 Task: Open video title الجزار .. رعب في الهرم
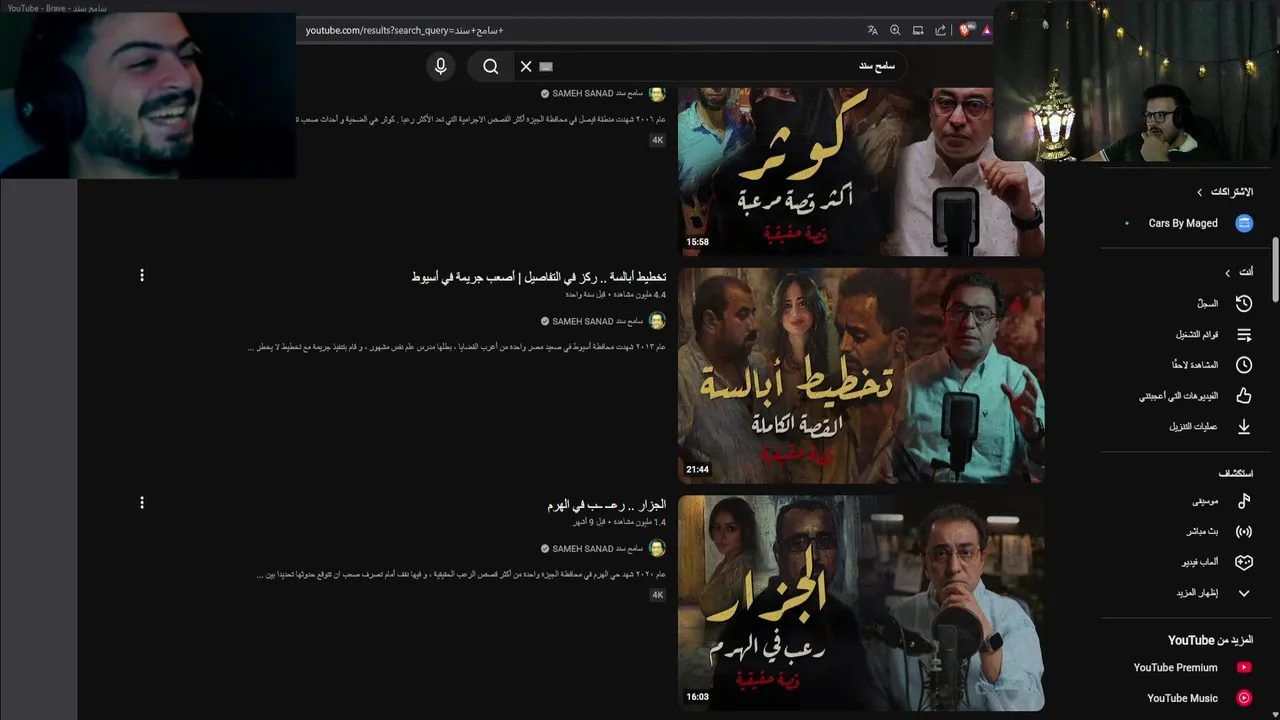point(606,505)
